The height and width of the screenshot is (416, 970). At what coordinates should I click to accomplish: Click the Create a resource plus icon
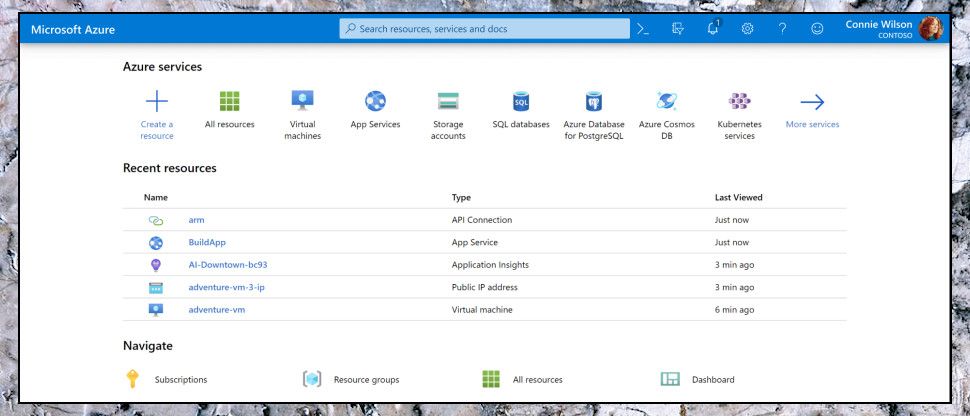157,101
